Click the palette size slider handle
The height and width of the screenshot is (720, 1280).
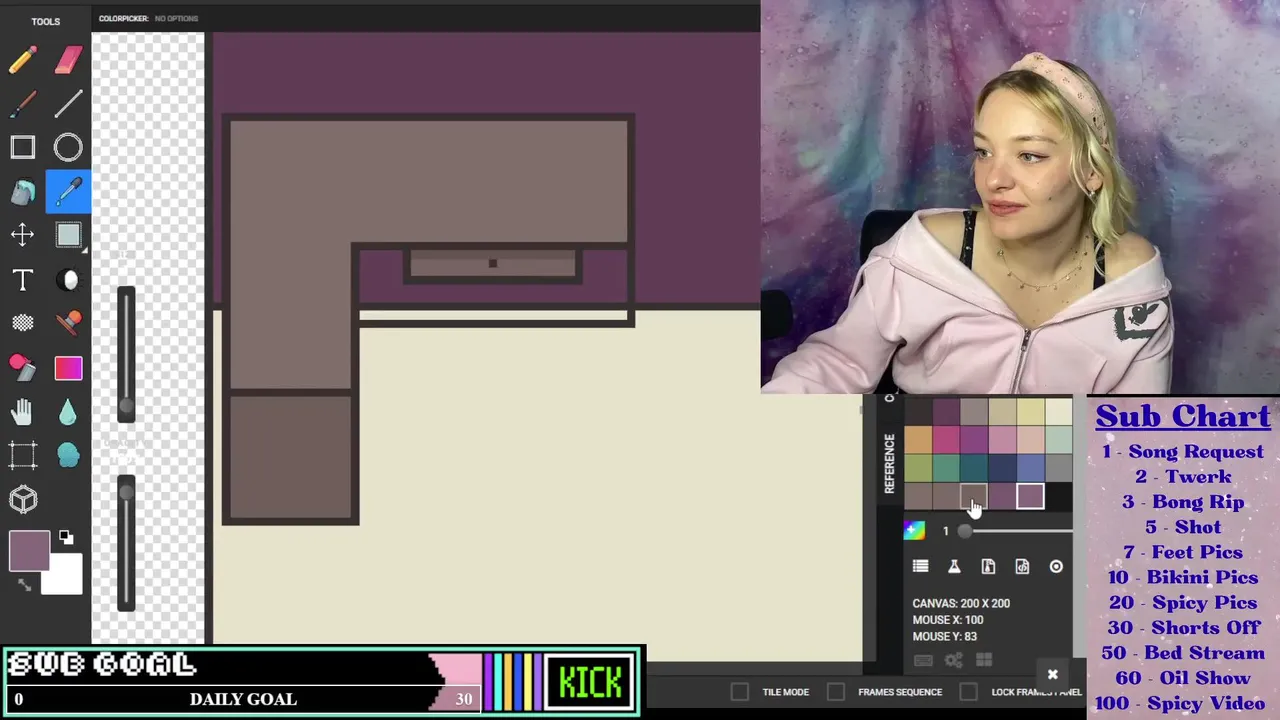coord(964,531)
